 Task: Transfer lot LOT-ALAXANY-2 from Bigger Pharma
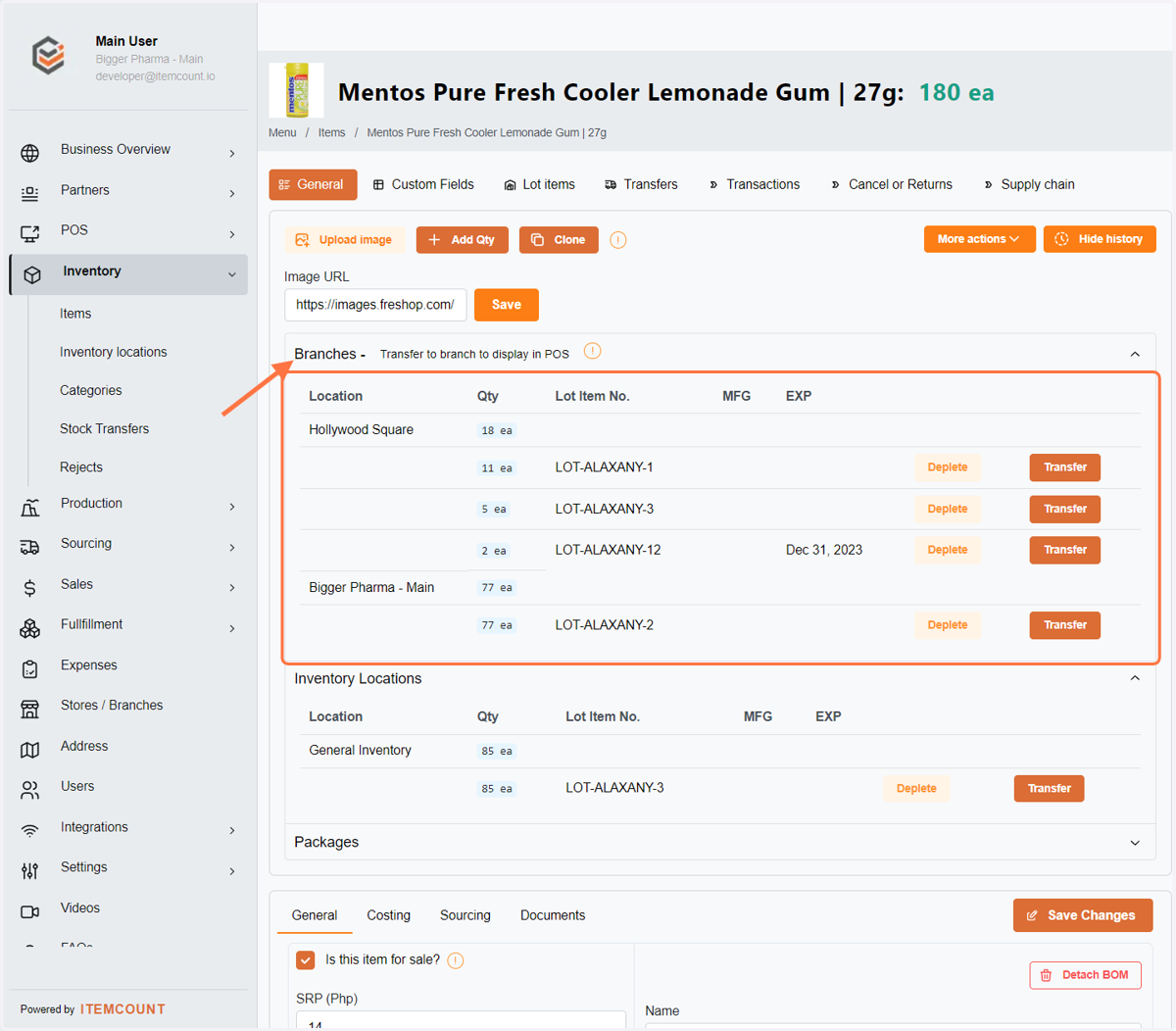point(1064,625)
